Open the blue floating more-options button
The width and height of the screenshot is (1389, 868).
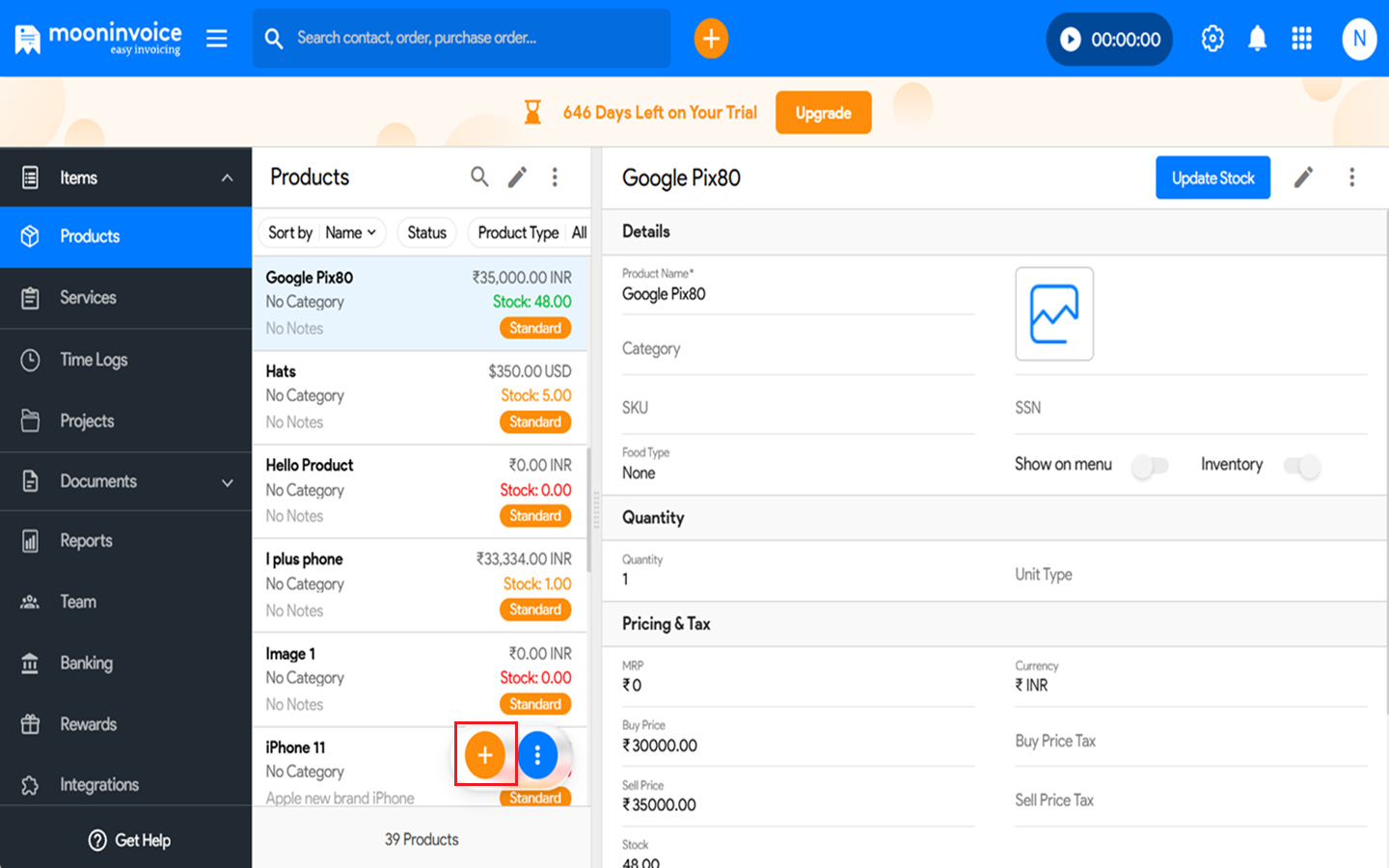(x=537, y=755)
